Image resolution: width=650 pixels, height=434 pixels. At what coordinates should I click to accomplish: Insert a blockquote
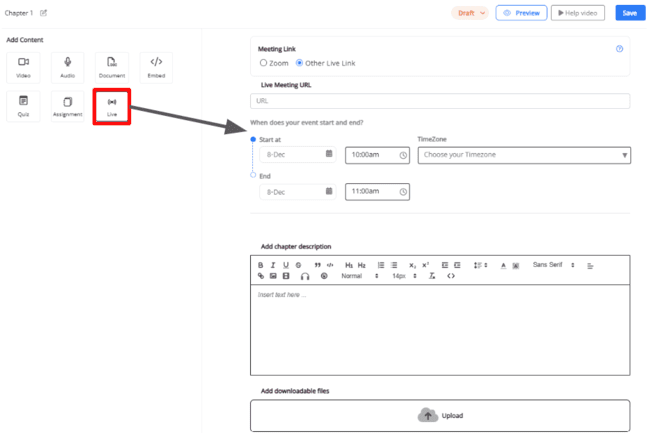coord(318,265)
